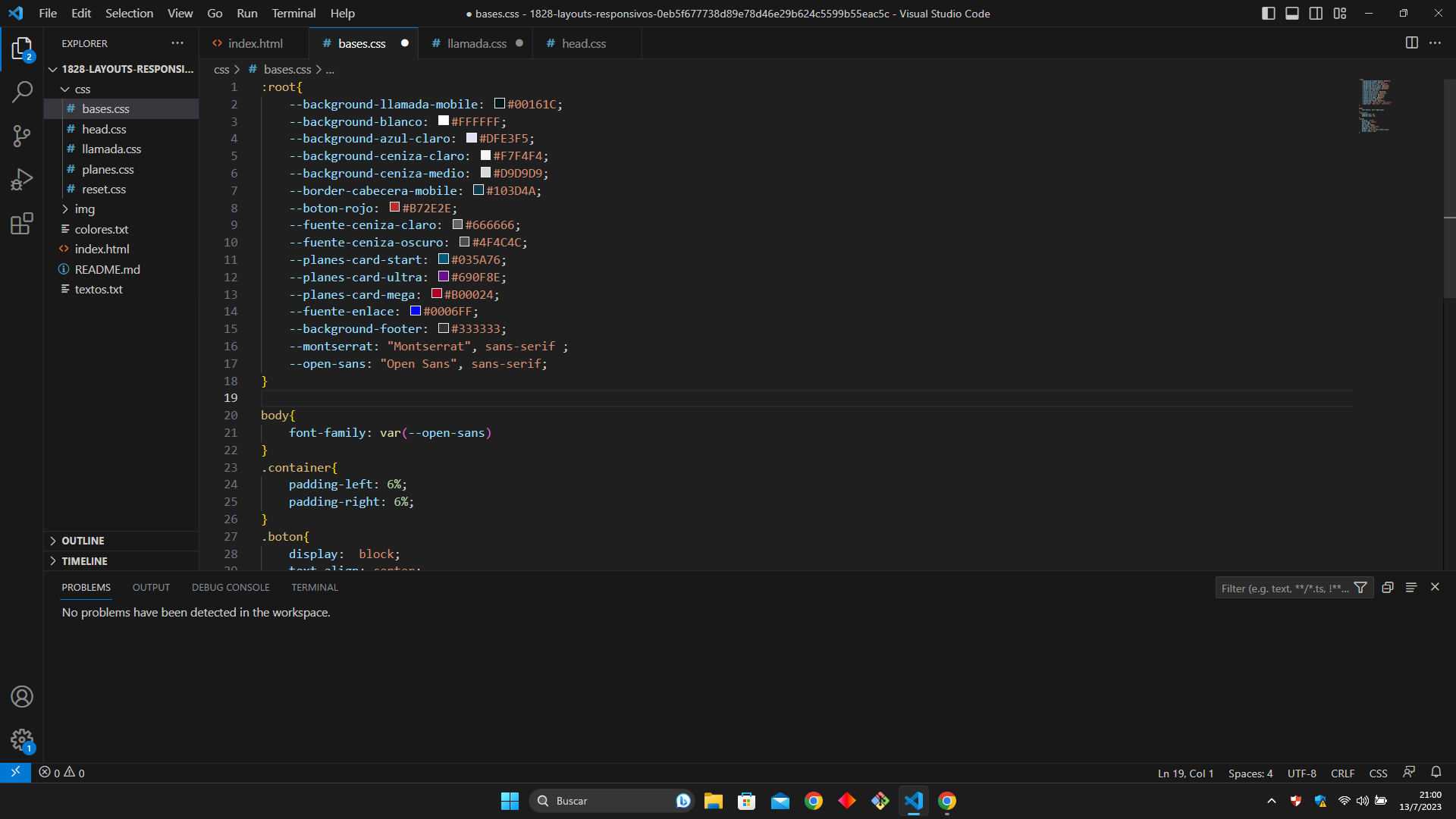Open editor more actions menu
The image size is (1456, 819).
coord(1435,43)
